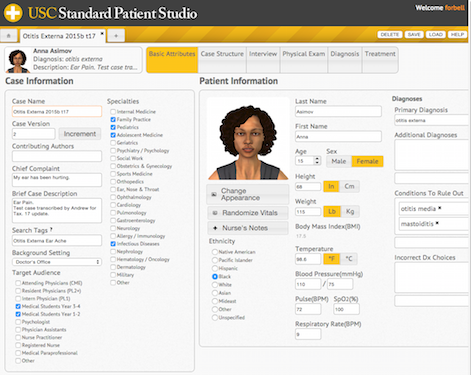The width and height of the screenshot is (471, 375).
Task: Switch to the Physical Exam tab
Action: 304,59
